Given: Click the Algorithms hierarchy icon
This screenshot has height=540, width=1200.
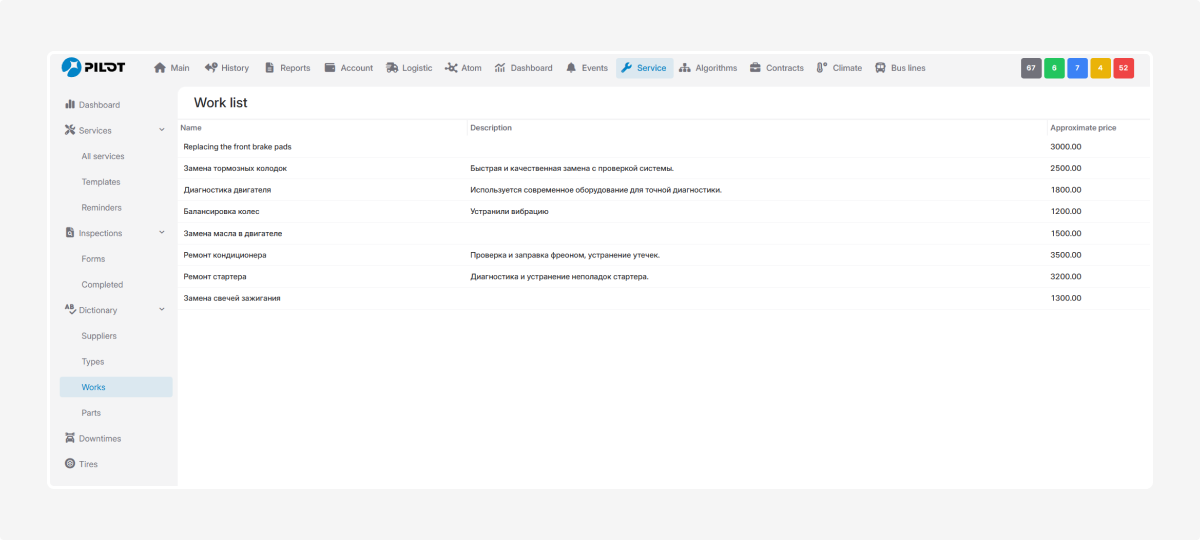Looking at the screenshot, I should click(x=685, y=68).
